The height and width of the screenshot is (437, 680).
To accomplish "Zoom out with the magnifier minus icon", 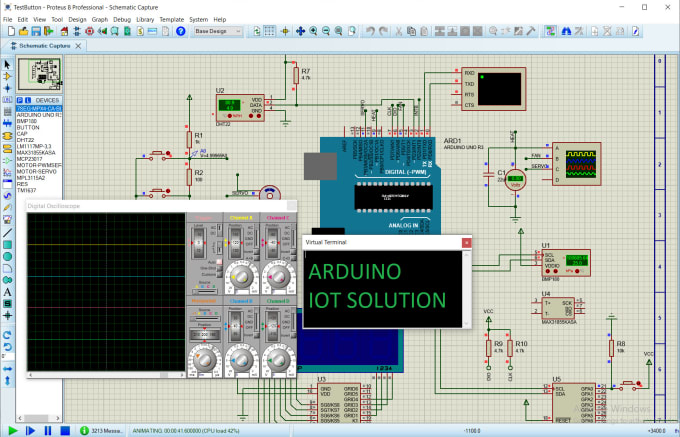I will tap(326, 31).
